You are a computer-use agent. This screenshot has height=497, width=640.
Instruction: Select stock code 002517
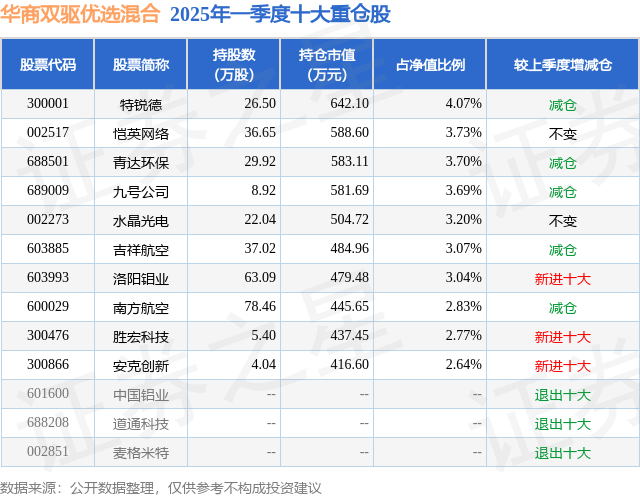[48, 133]
